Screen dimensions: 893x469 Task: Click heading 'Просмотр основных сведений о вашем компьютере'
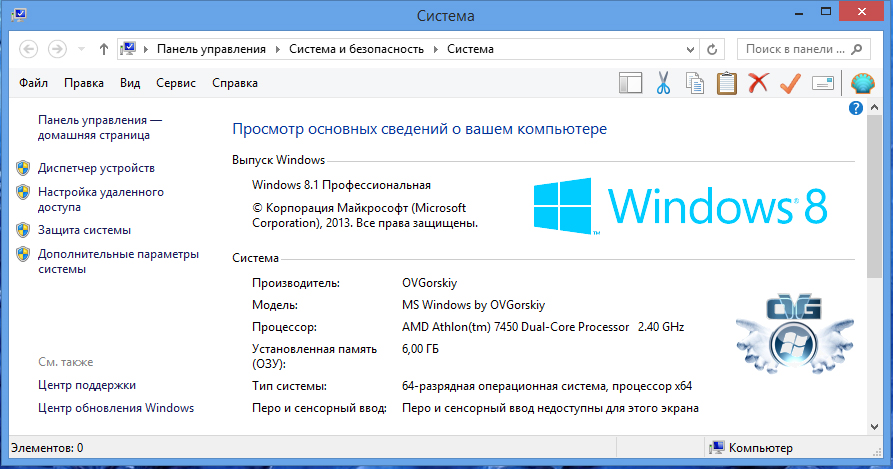[419, 129]
